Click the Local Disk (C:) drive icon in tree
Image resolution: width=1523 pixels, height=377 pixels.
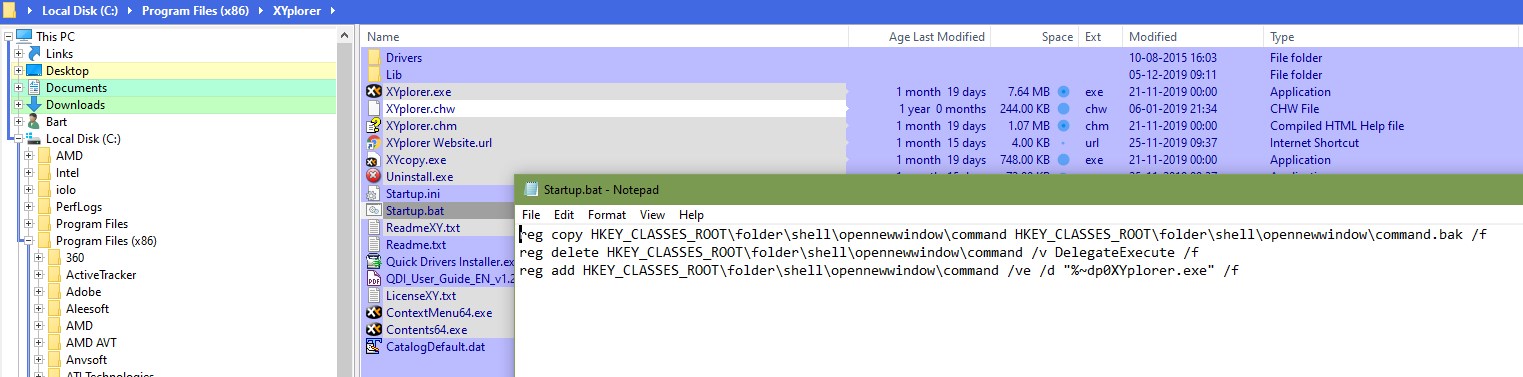click(x=34, y=138)
